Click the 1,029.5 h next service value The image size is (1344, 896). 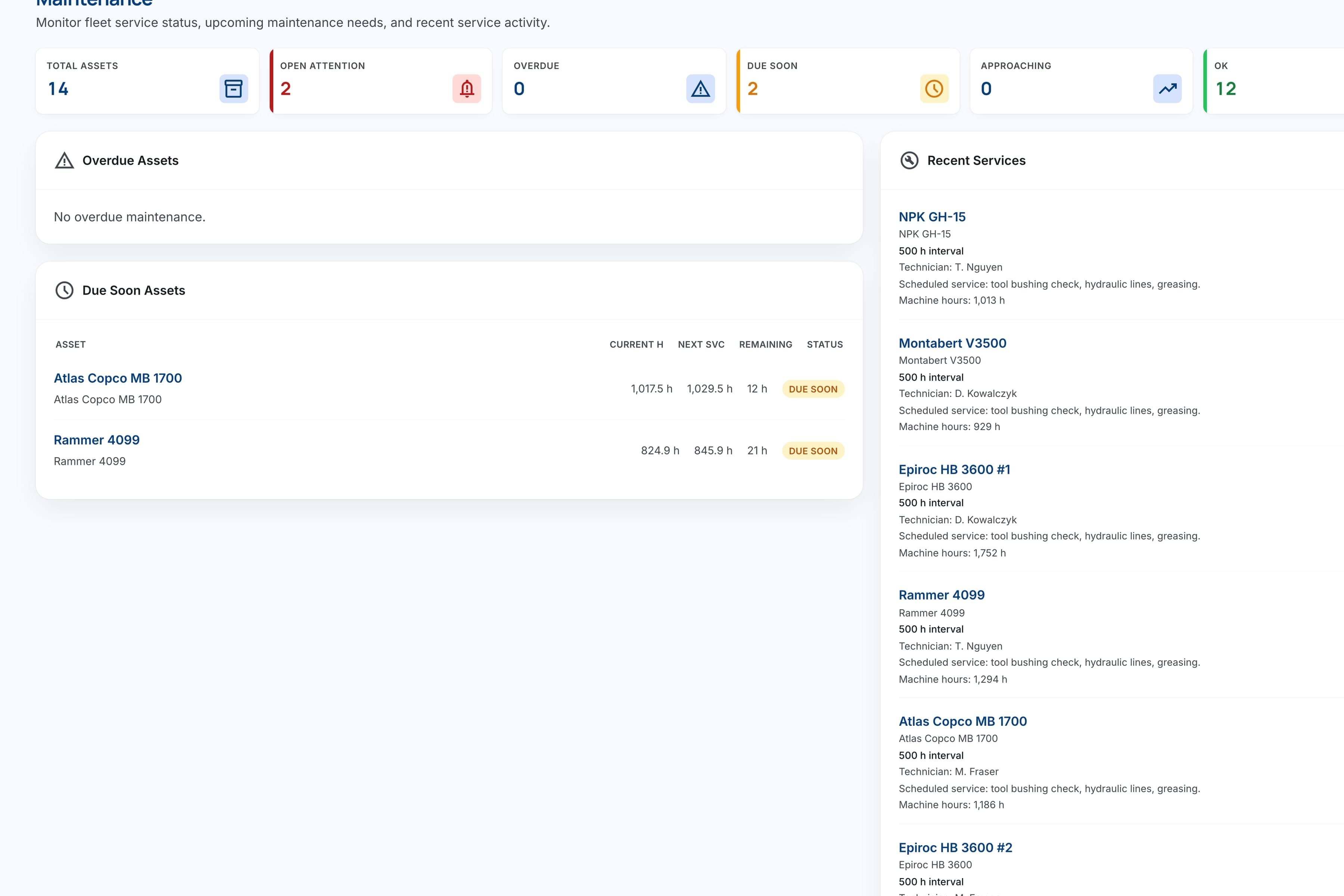[710, 389]
